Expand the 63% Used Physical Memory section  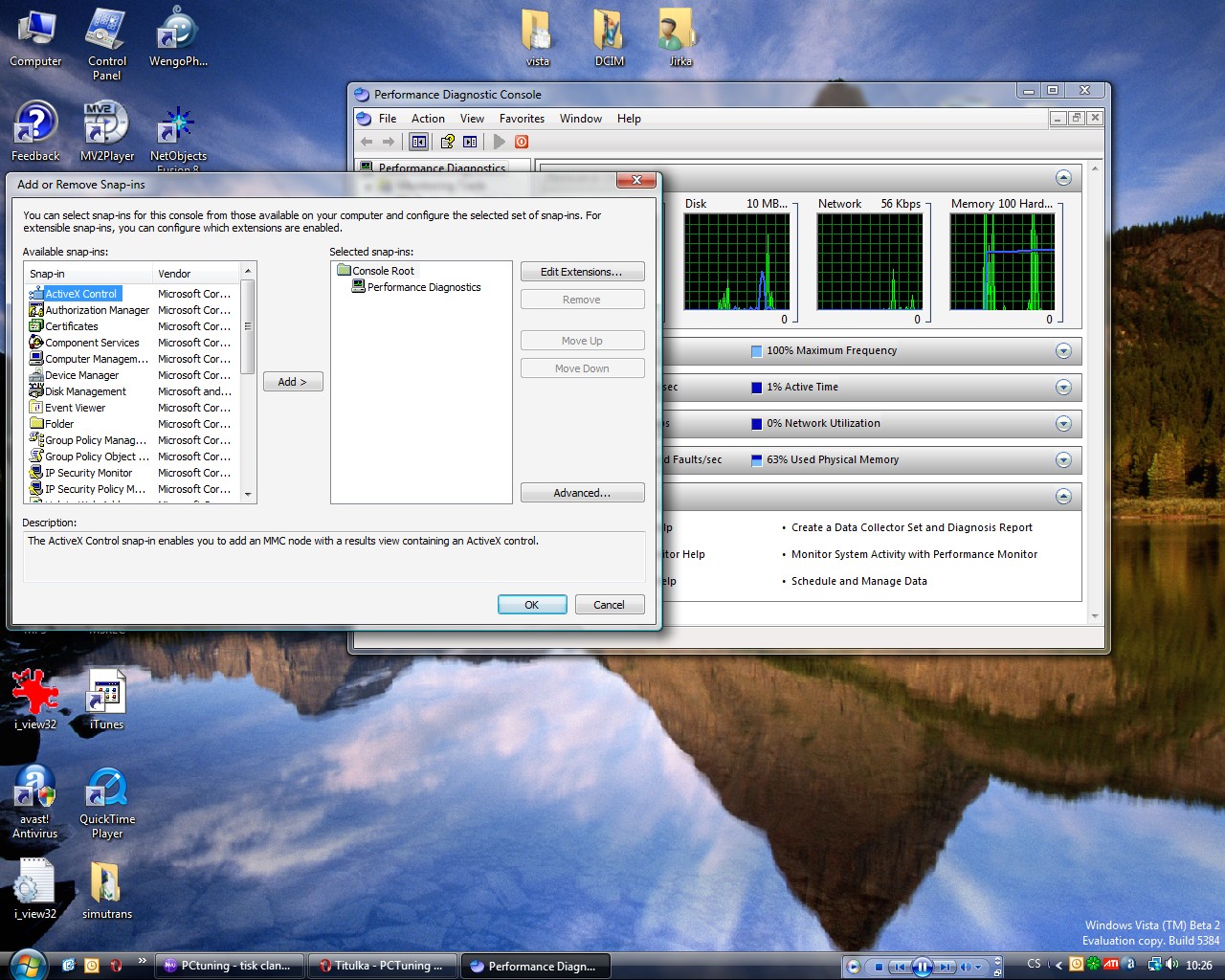point(1063,460)
